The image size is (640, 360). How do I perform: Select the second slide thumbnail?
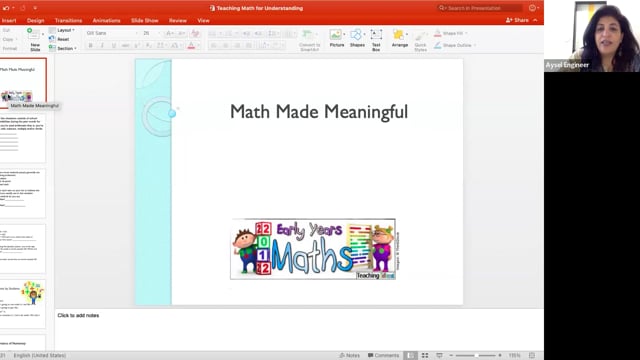pos(23,139)
